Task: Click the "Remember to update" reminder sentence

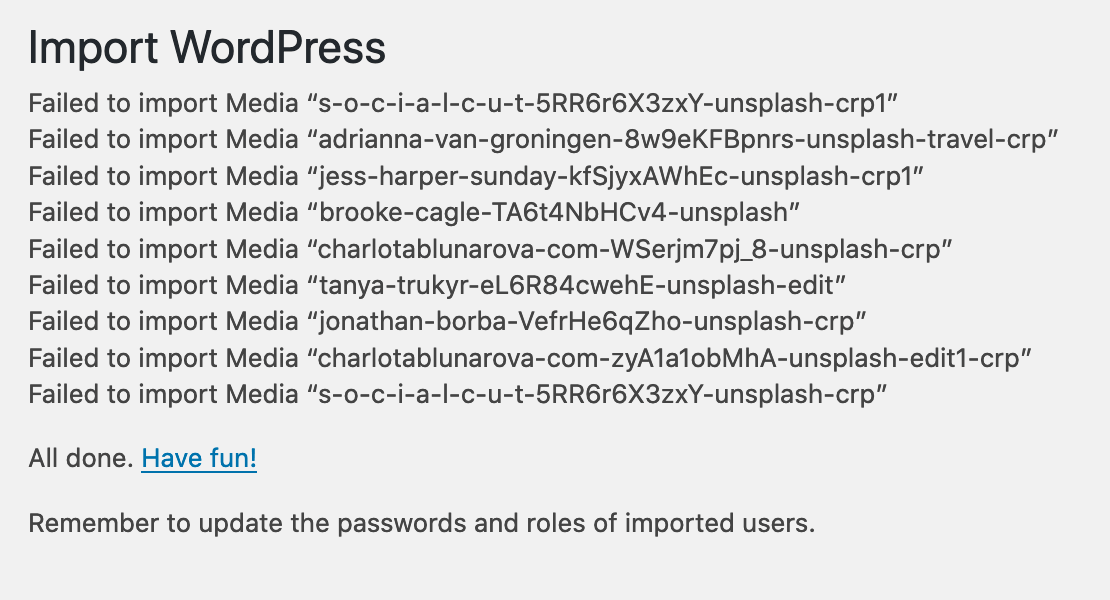Action: (x=421, y=523)
